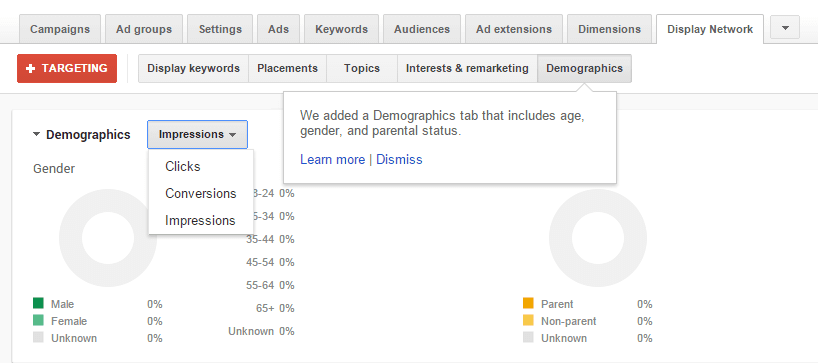Viewport: 818px width, 363px height.
Task: Click the Parent orange swatch
Action: pos(528,304)
